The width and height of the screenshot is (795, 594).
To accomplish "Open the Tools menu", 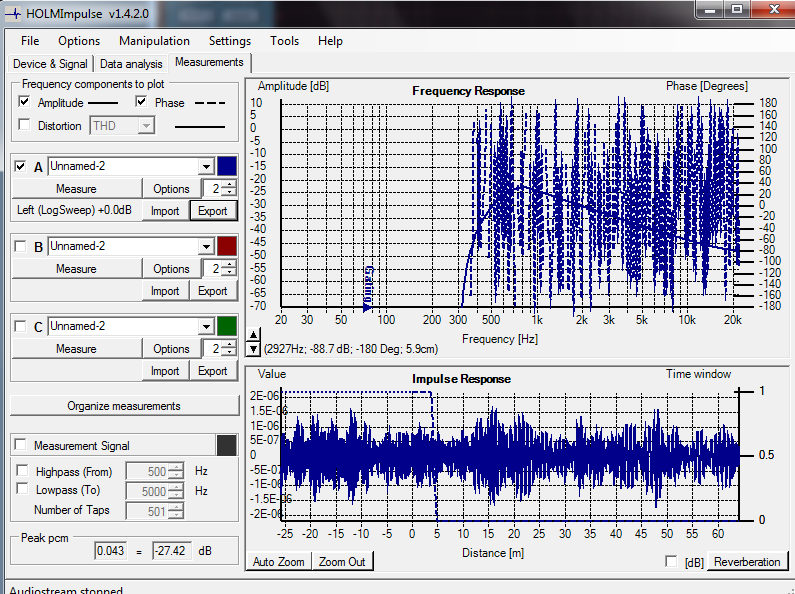I will click(x=284, y=41).
